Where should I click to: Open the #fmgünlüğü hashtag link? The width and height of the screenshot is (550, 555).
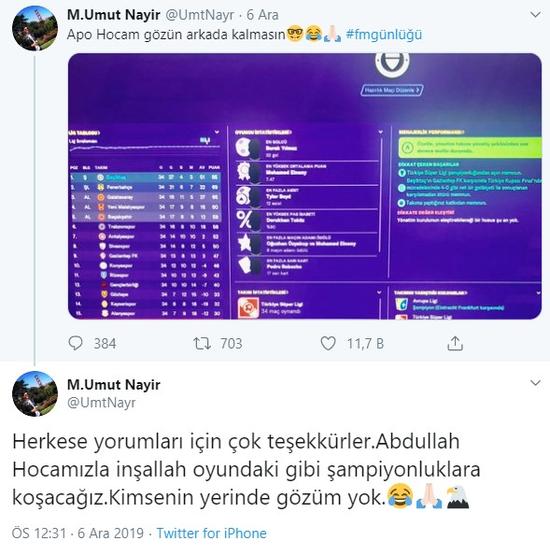(384, 35)
